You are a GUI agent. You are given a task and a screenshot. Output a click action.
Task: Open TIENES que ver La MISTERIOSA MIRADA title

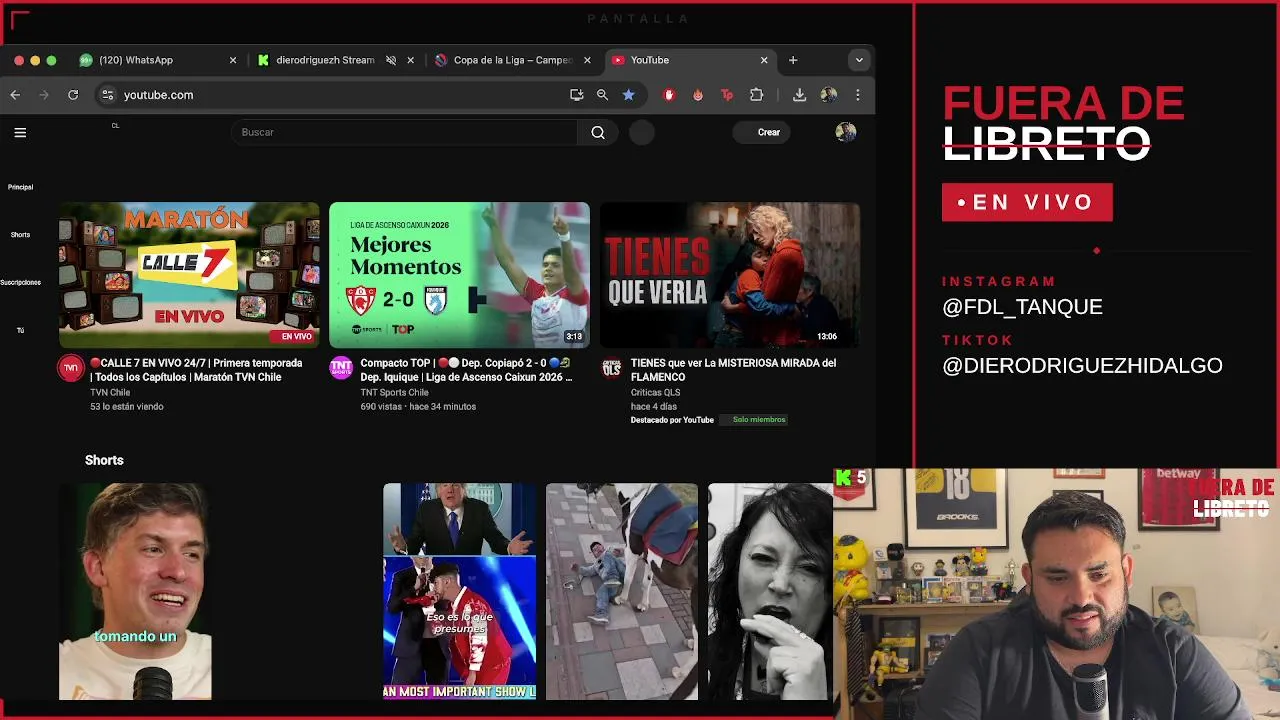coord(733,370)
